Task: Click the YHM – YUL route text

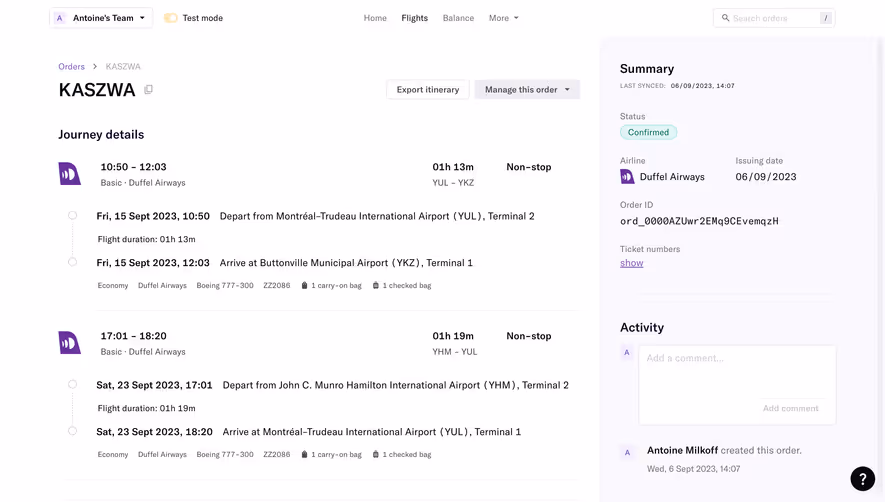Action: coord(455,351)
